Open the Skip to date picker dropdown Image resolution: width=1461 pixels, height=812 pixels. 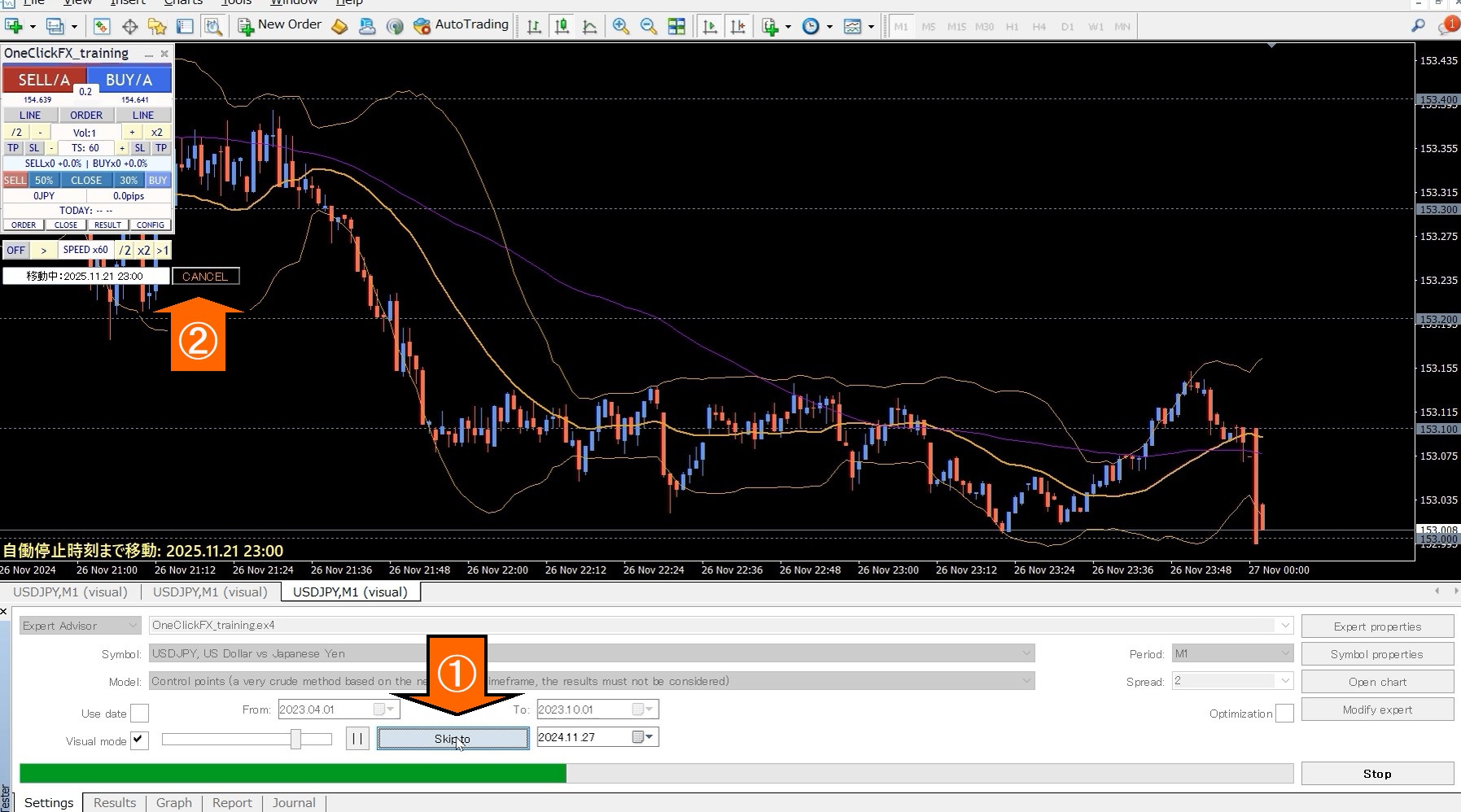(x=649, y=737)
